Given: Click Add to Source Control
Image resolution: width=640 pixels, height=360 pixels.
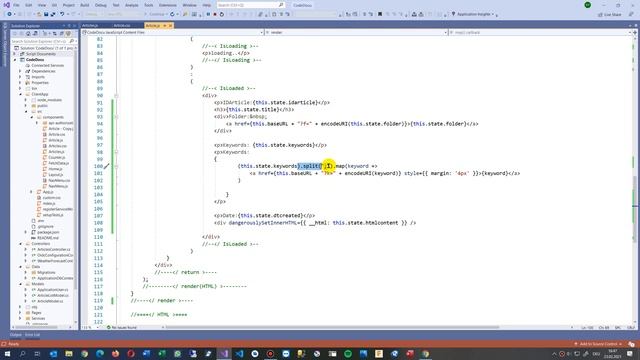Looking at the screenshot, I should pyautogui.click(x=598, y=344).
